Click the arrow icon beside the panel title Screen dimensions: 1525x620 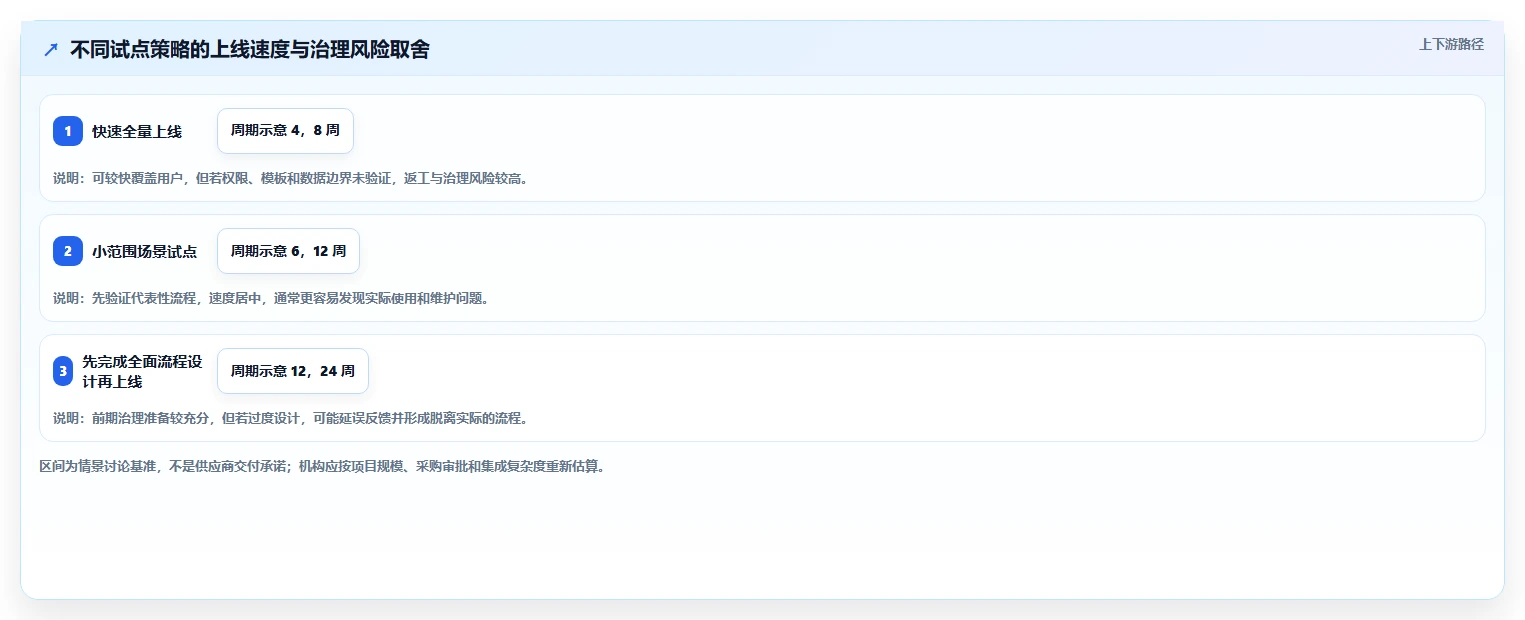pos(51,50)
